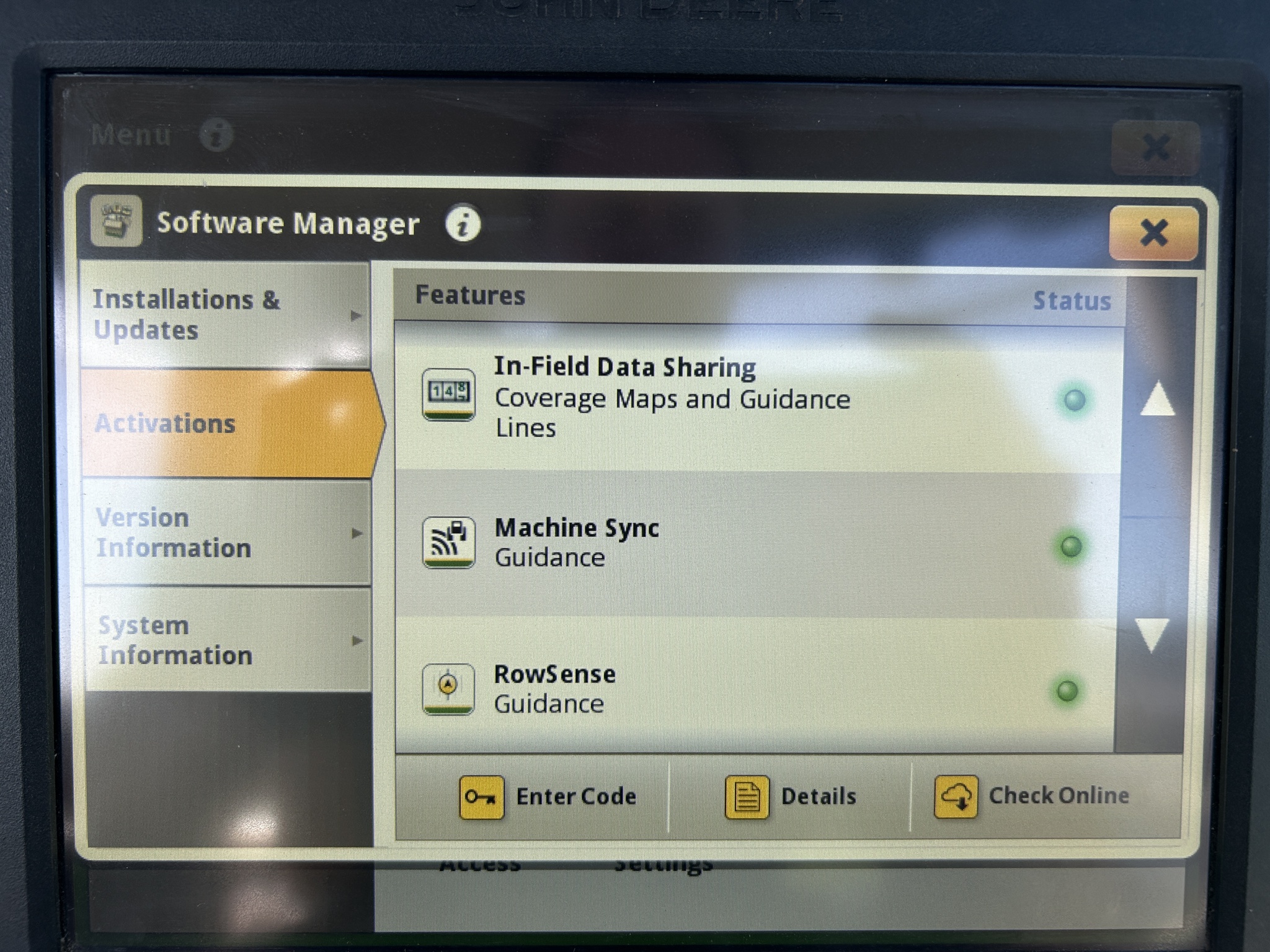
Task: Close the Software Manager window
Action: (1153, 232)
